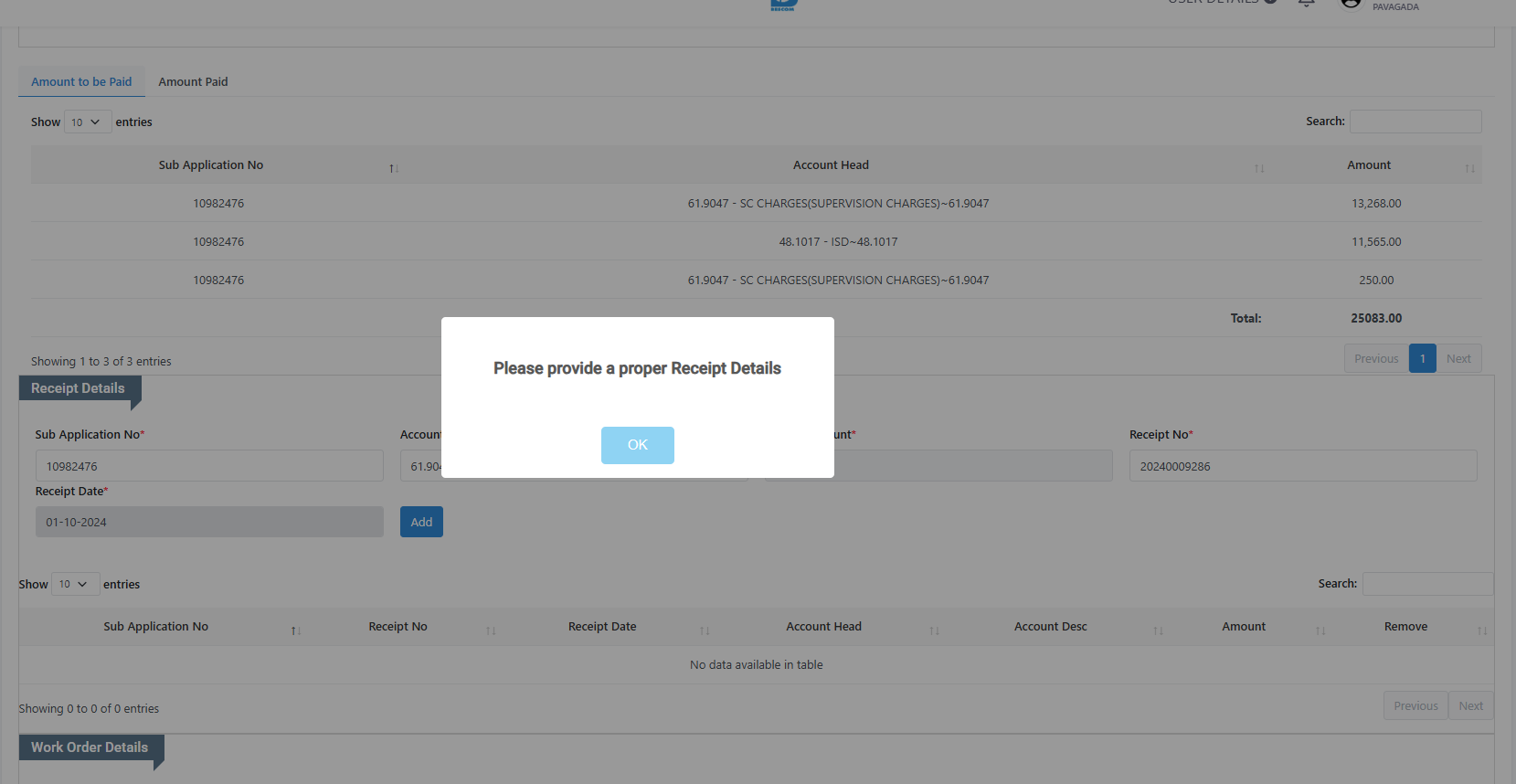Click the Amount field beside Receipt No
This screenshot has width=1516, height=784.
(973, 466)
